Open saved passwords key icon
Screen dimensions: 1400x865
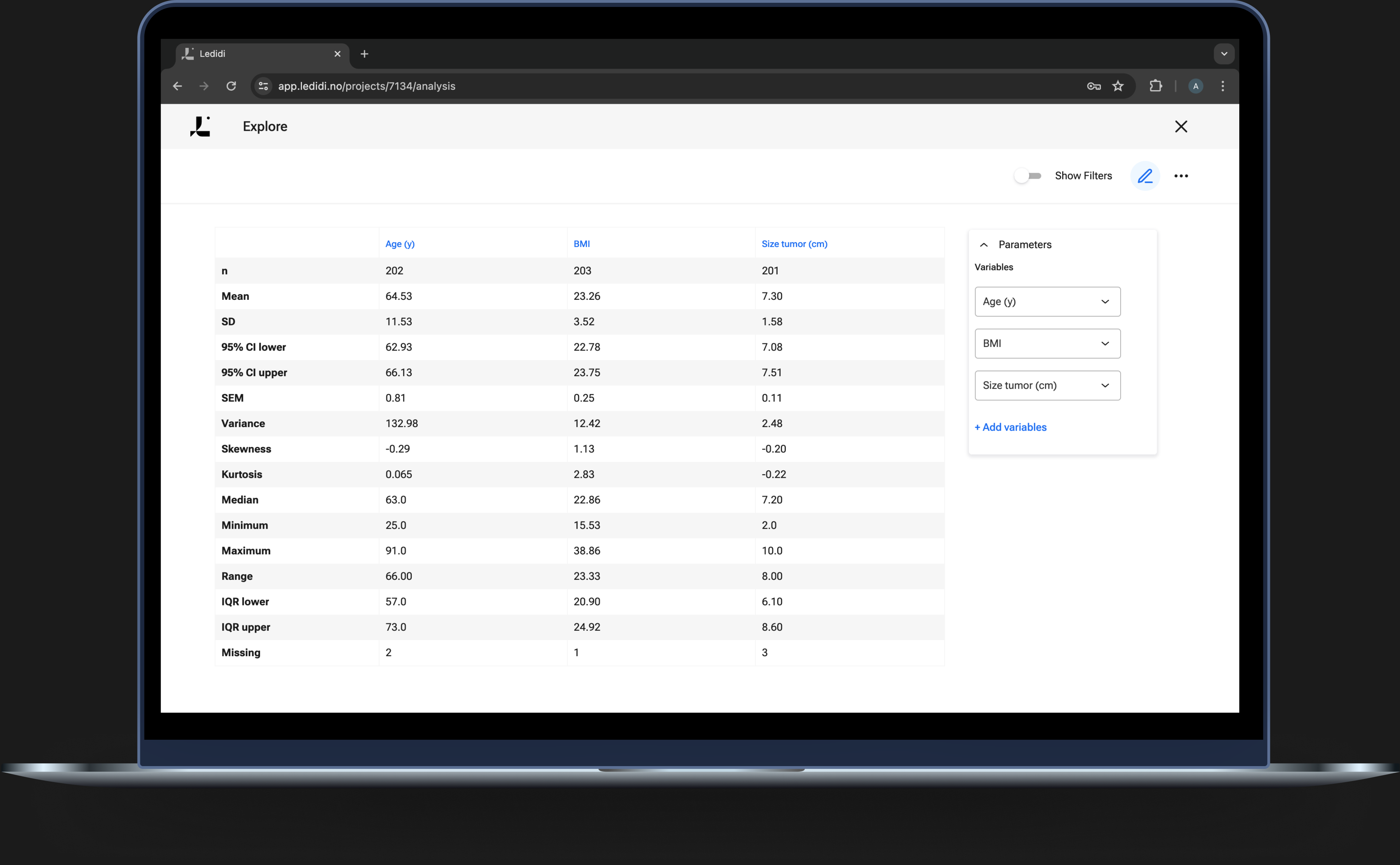tap(1093, 86)
